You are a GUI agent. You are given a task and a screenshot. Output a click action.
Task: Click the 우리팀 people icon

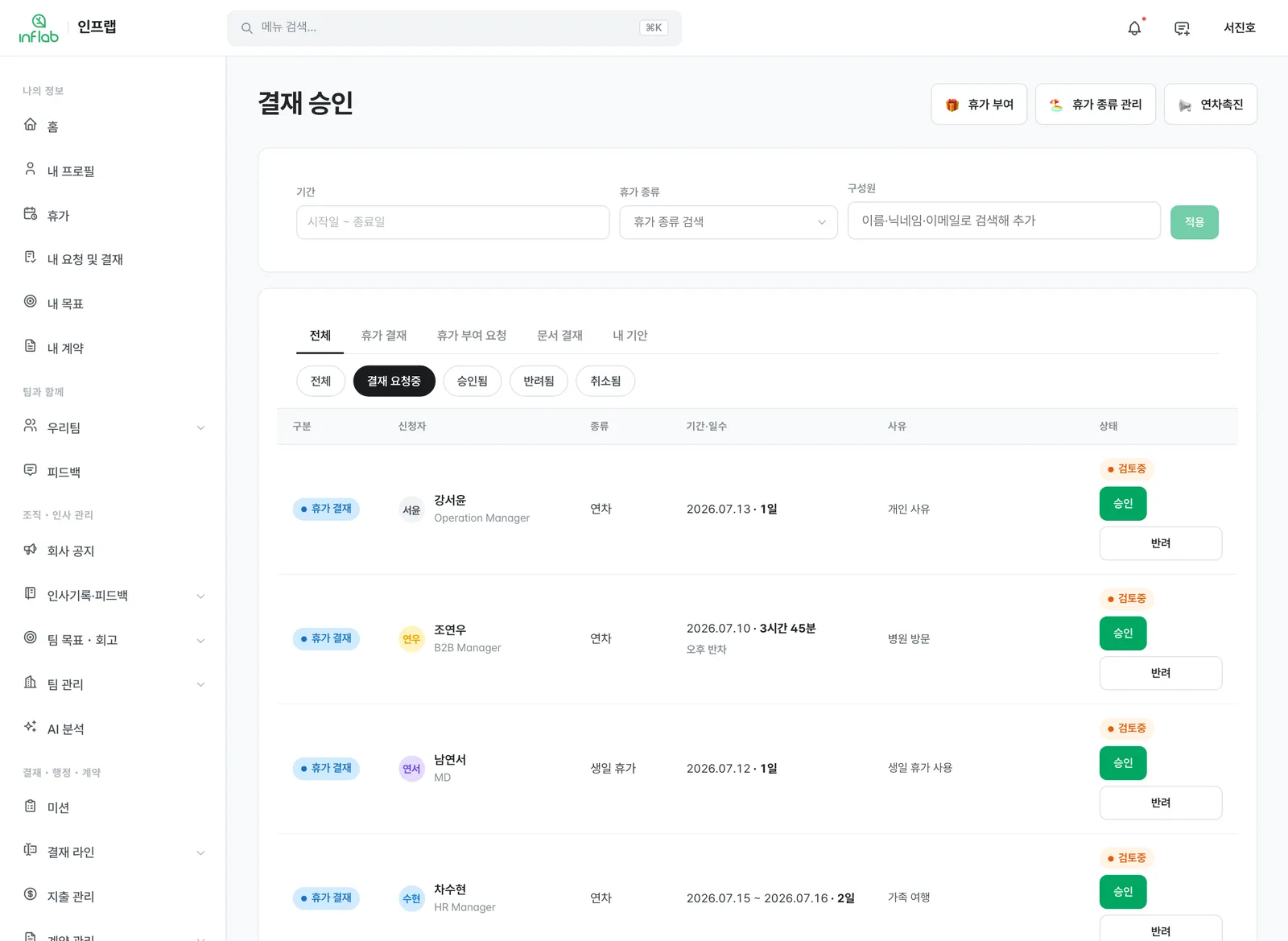click(31, 425)
